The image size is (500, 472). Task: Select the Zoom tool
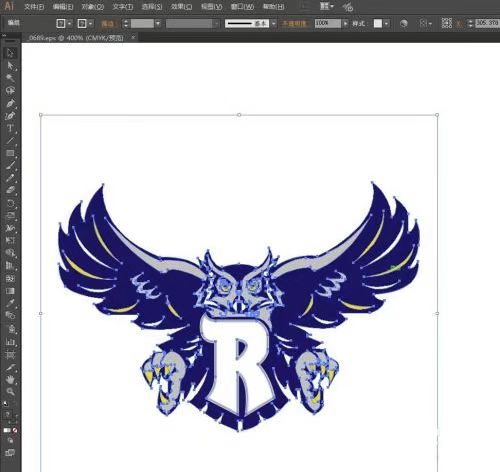10,392
